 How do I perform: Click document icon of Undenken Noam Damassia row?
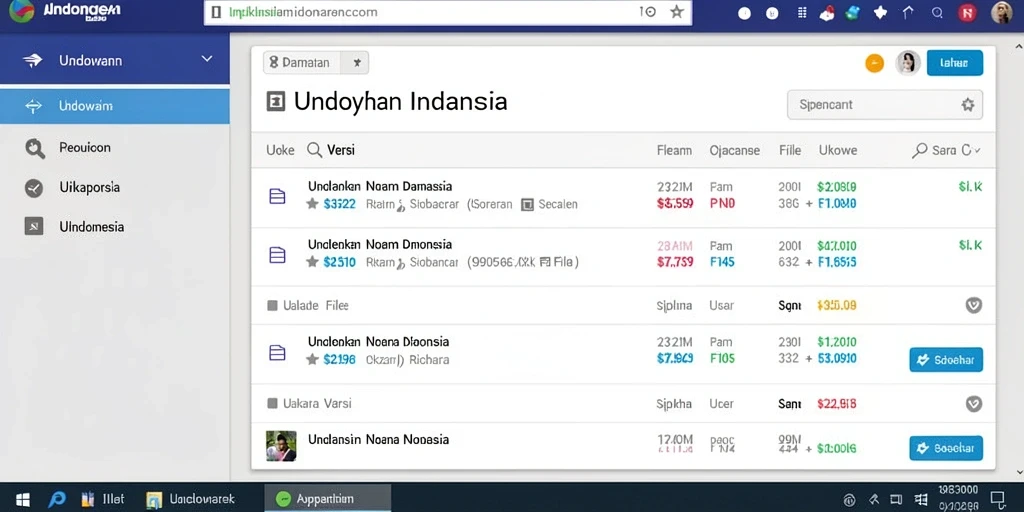click(x=278, y=196)
